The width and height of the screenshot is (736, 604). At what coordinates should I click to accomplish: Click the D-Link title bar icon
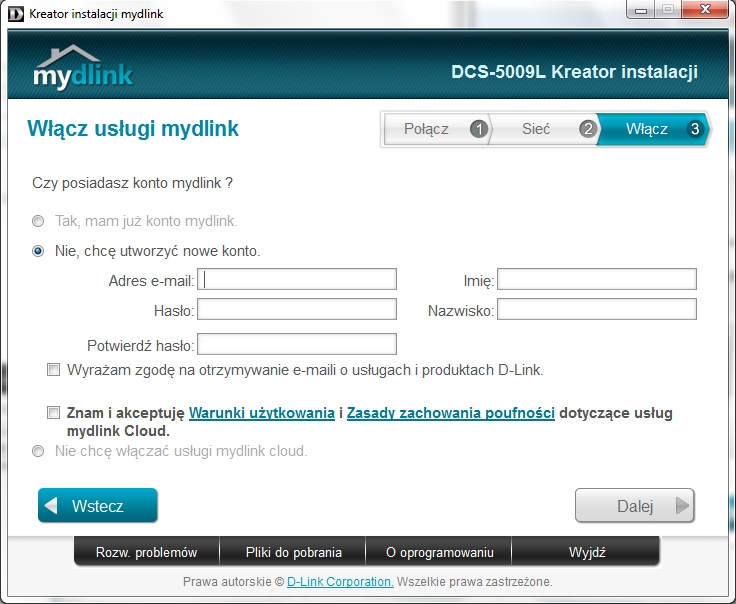tap(16, 14)
